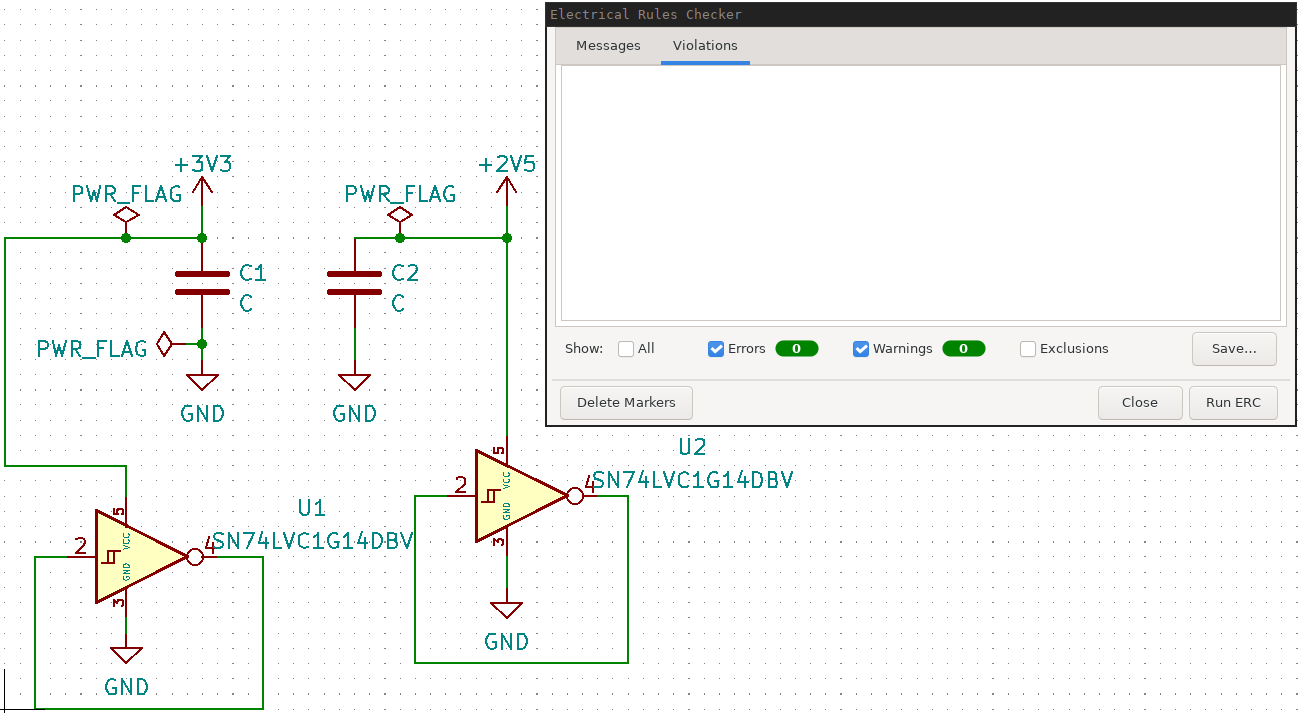
Task: Click U1's SN74LVC1G14DBV value text
Action: (x=314, y=541)
